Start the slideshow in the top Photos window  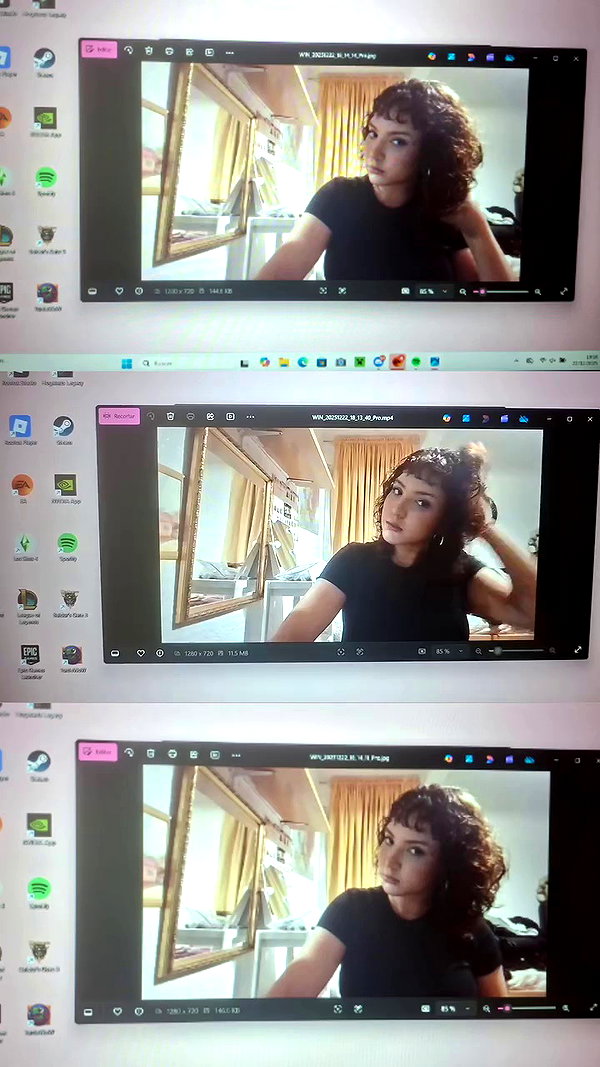point(210,52)
